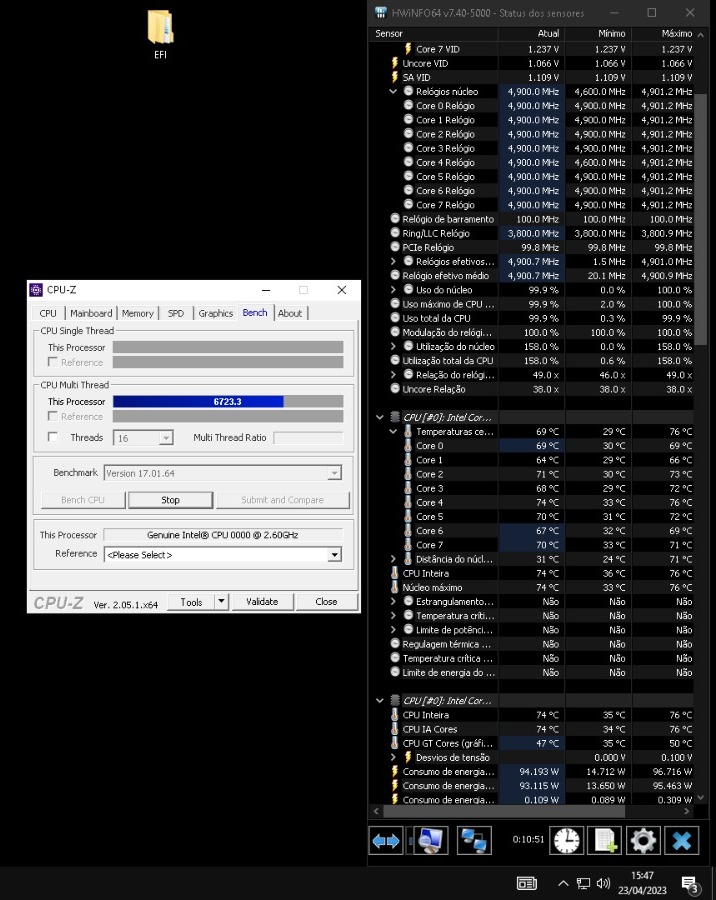Open the network icon in the system tray
Screen dimensions: 716x900
pos(583,883)
